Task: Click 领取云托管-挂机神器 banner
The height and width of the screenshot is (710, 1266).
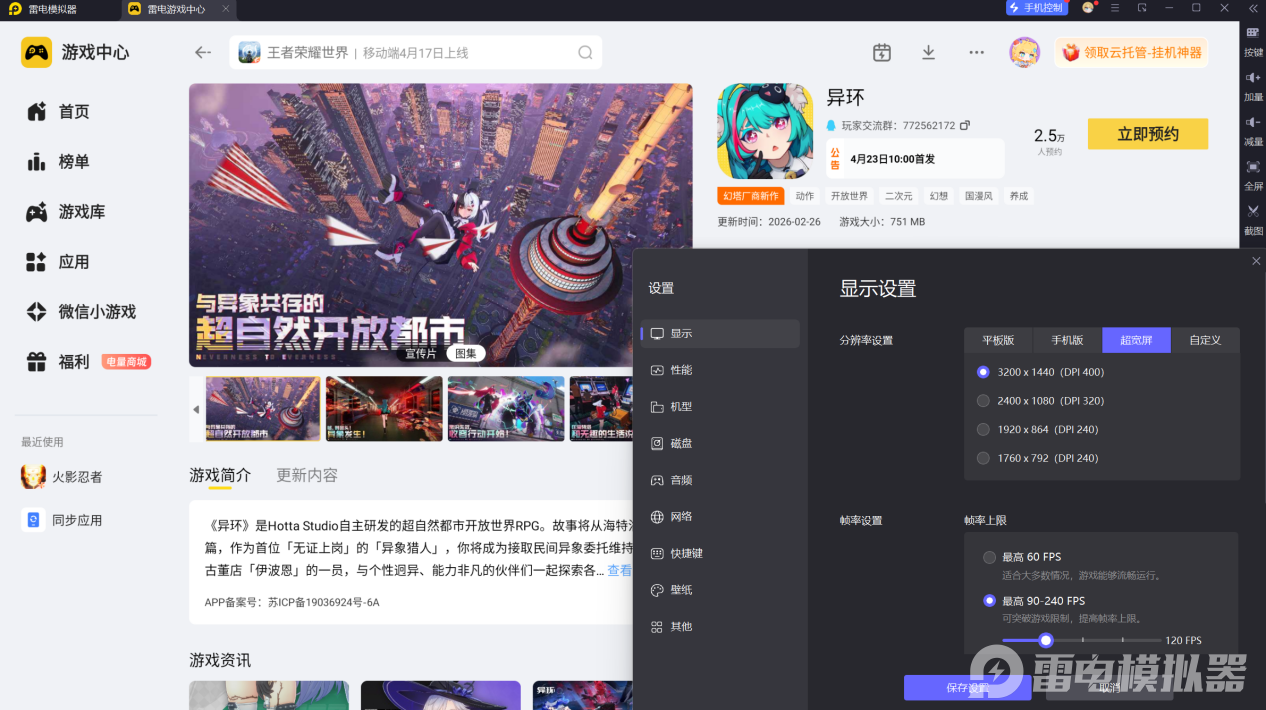Action: 1131,52
